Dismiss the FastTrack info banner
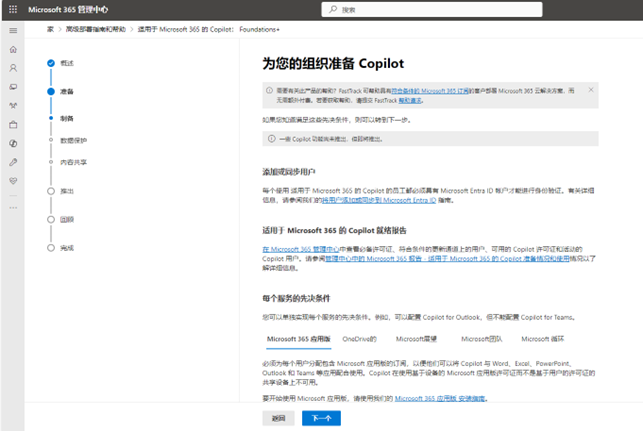Image resolution: width=643 pixels, height=431 pixels. (591, 90)
